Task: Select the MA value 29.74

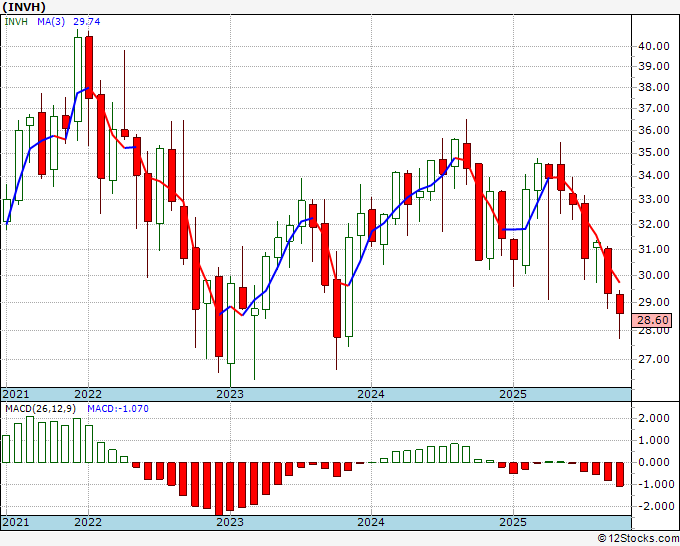Action: 86,21
